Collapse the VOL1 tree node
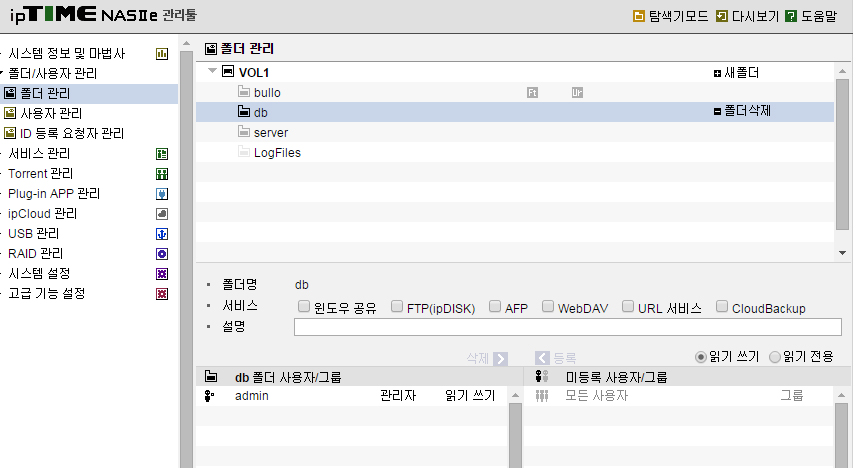This screenshot has width=862, height=468. coord(212,71)
